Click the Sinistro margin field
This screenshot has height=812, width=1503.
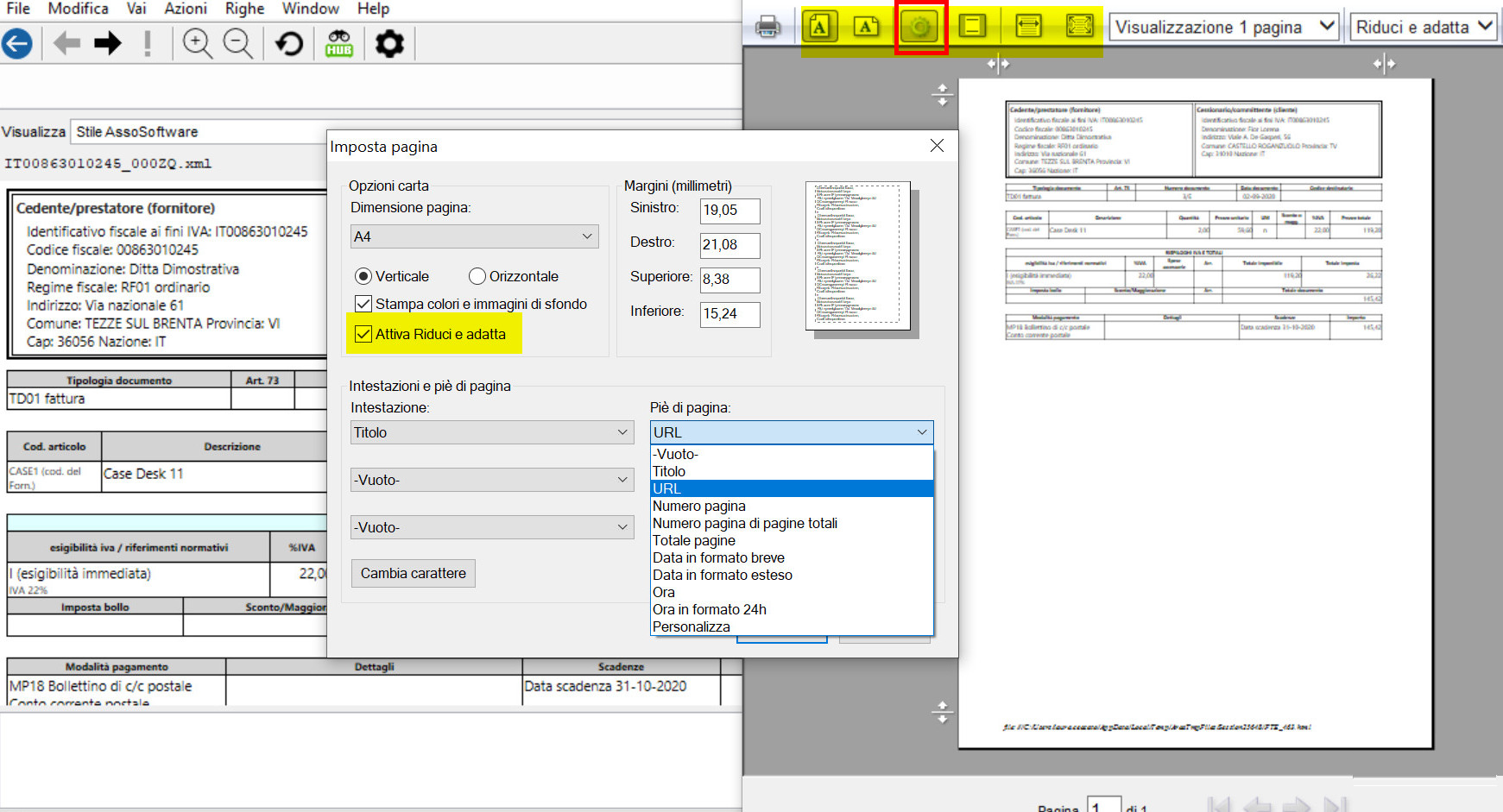click(x=729, y=211)
